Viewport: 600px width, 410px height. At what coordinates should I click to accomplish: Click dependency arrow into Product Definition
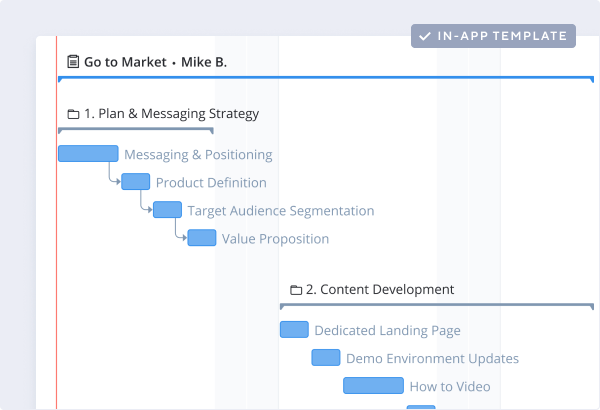[114, 172]
